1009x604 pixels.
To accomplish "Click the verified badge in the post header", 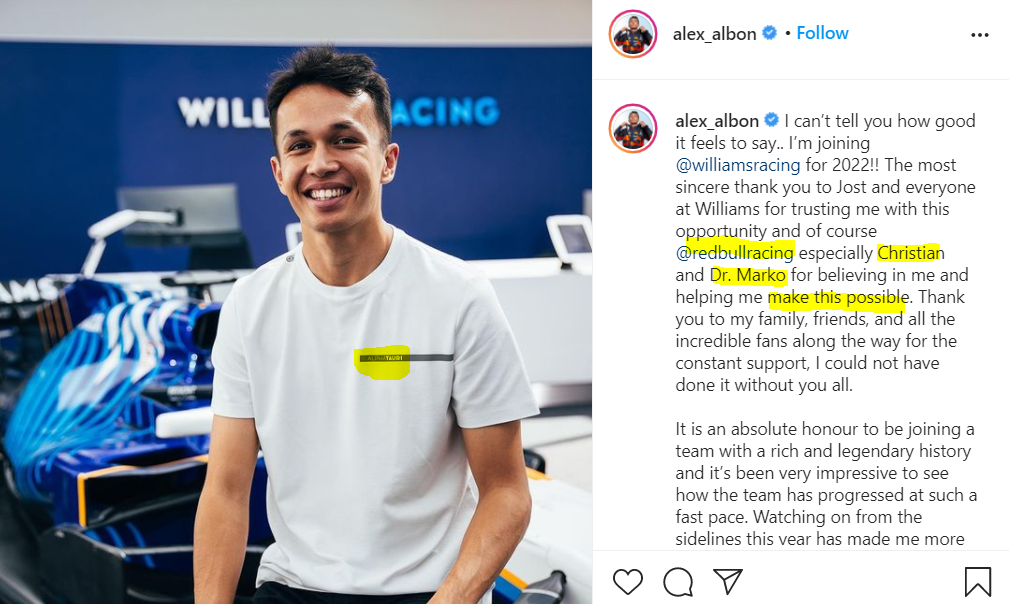I will (x=769, y=33).
